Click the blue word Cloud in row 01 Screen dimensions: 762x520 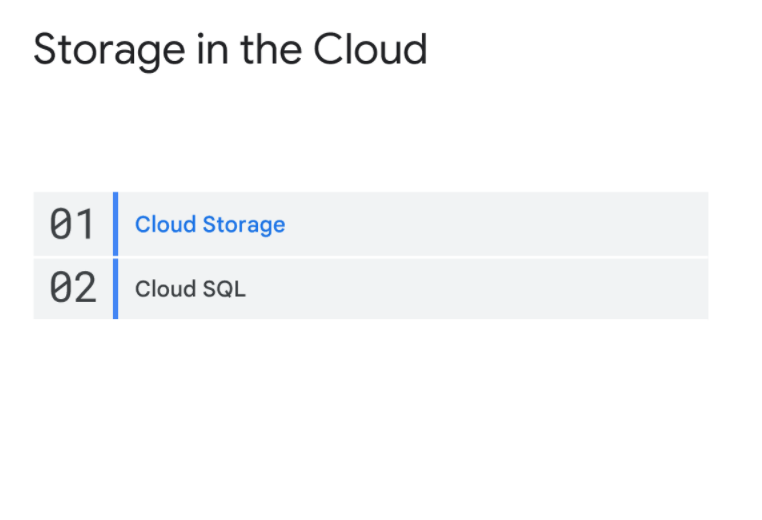(165, 225)
